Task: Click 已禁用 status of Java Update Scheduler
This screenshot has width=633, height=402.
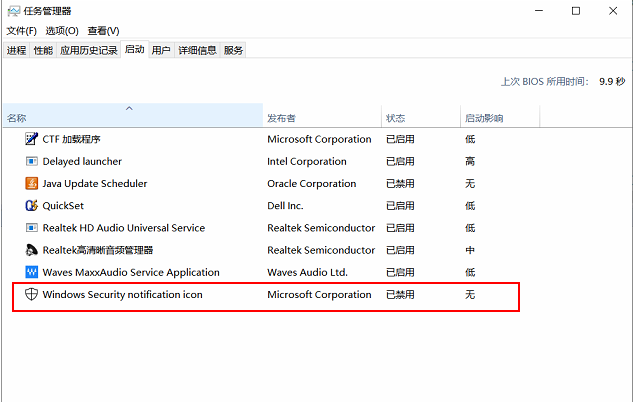Action: click(x=400, y=184)
